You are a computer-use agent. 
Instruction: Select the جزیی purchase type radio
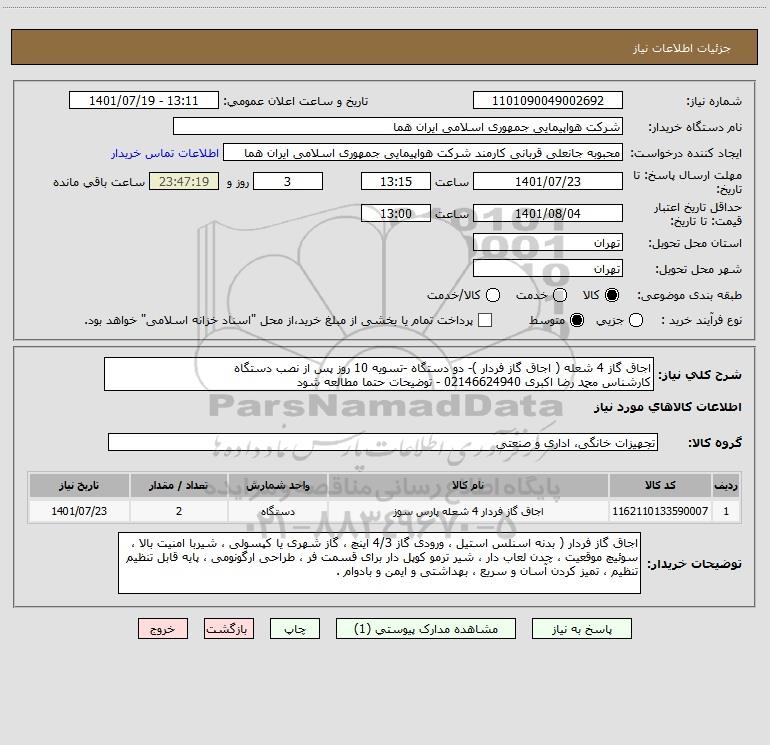click(x=636, y=320)
